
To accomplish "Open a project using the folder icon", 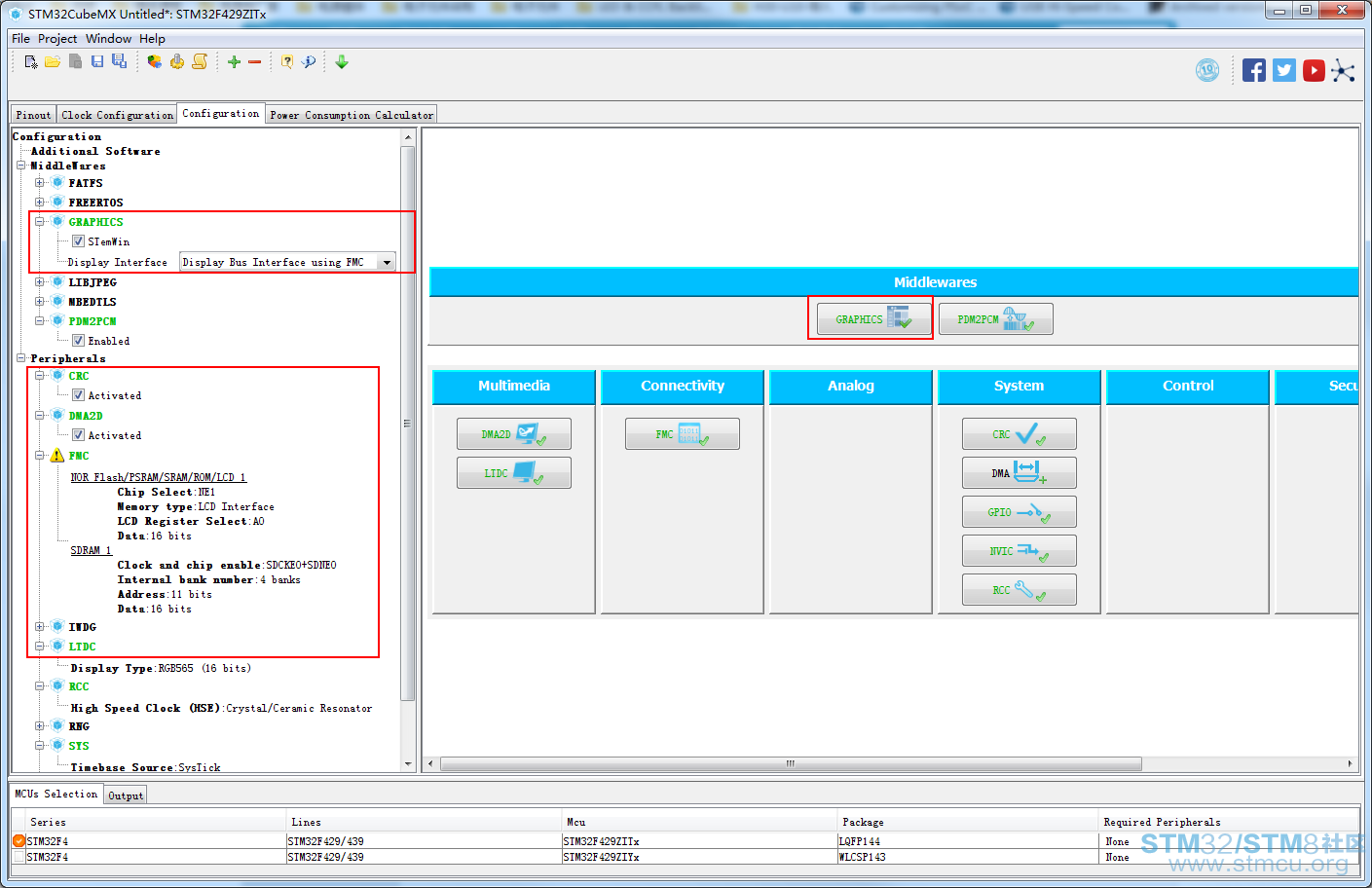I will click(x=53, y=62).
